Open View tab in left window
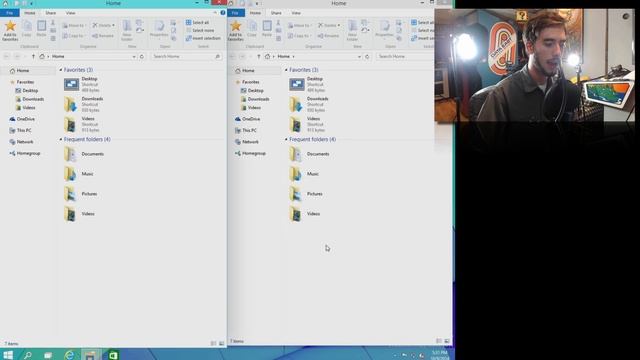This screenshot has height=360, width=640. pyautogui.click(x=71, y=13)
